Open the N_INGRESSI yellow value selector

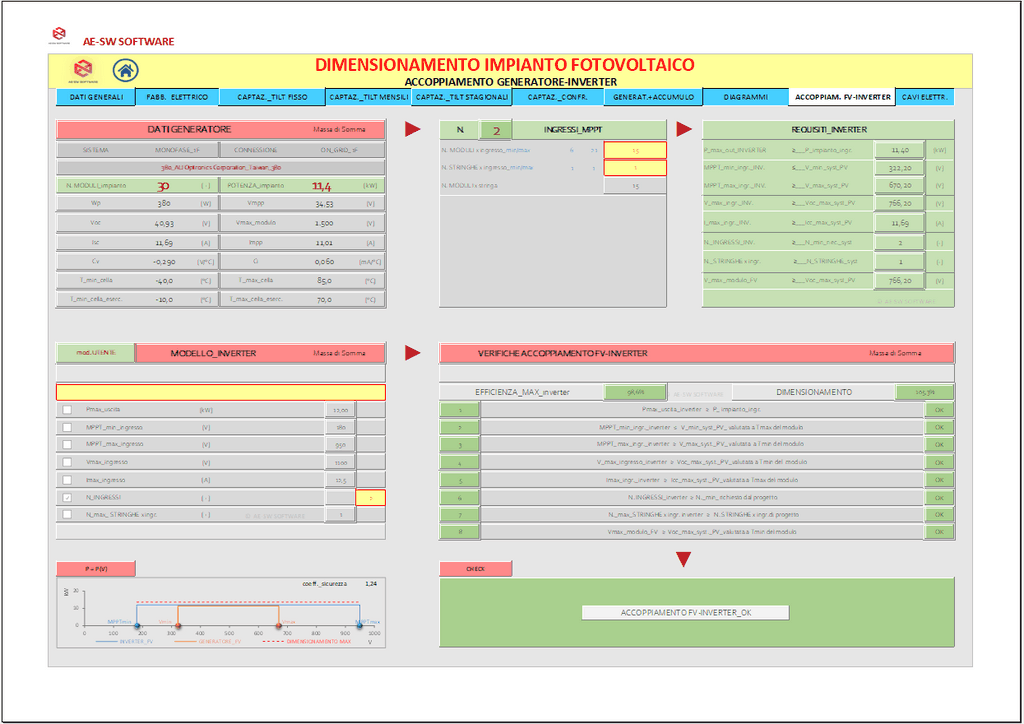370,497
